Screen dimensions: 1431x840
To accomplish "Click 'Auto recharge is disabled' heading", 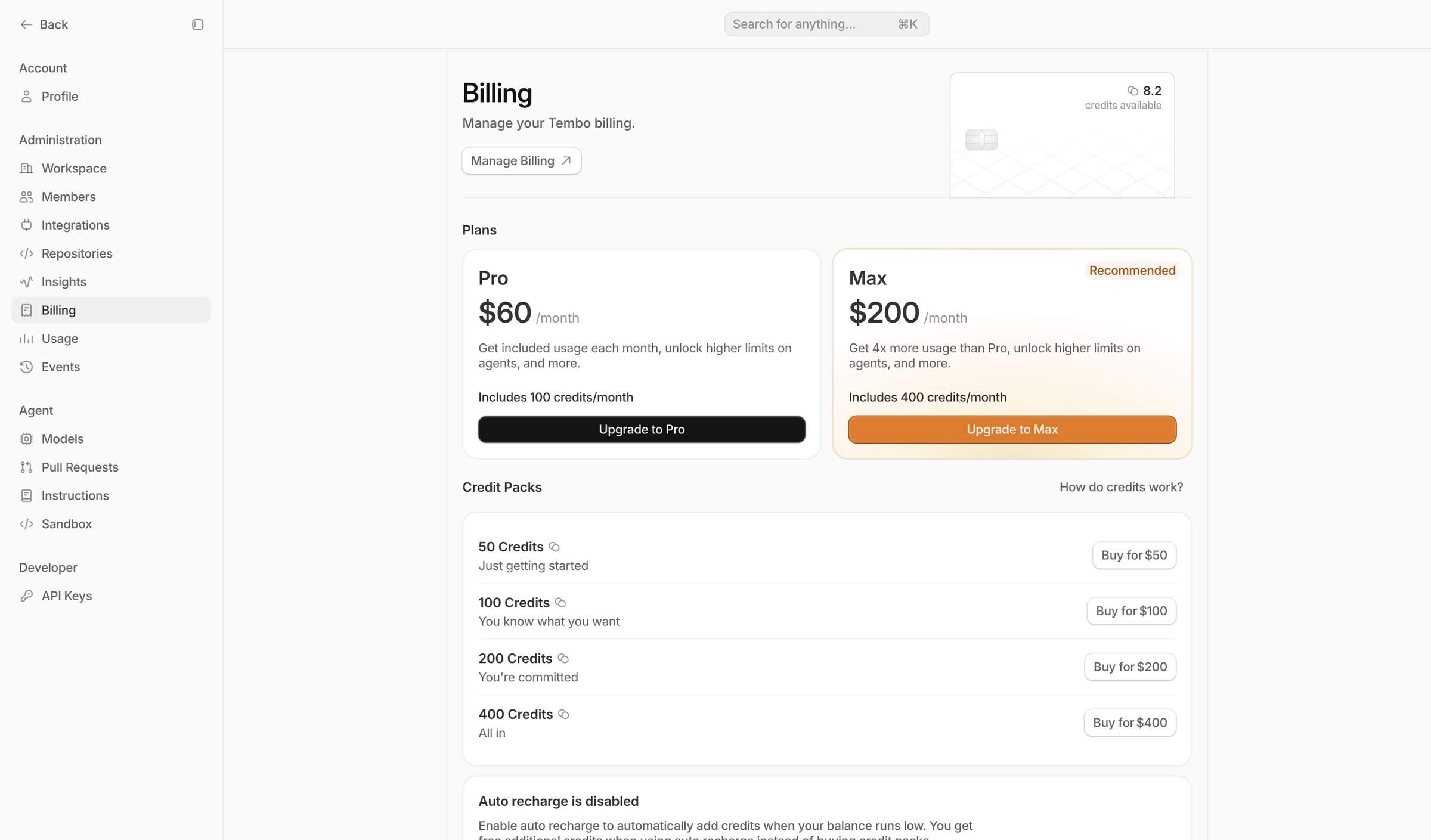I will click(x=558, y=801).
